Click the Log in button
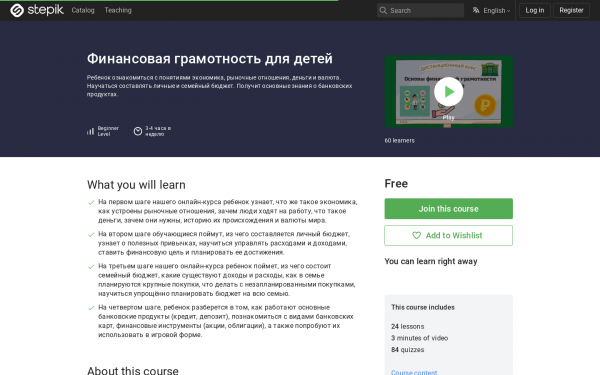The height and width of the screenshot is (375, 600). [535, 10]
